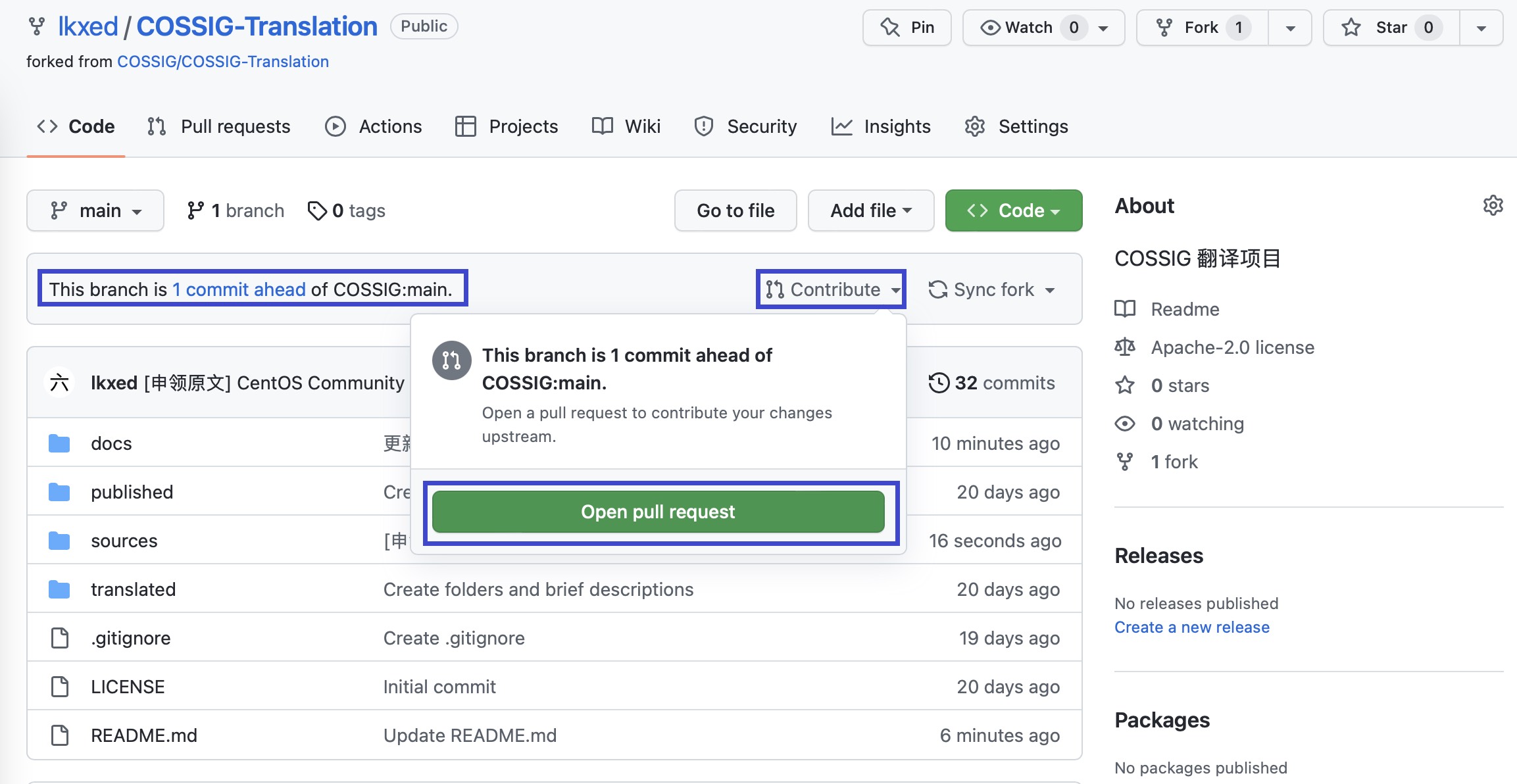Click the '16 seconds ago' timestamp for sources

[x=995, y=541]
